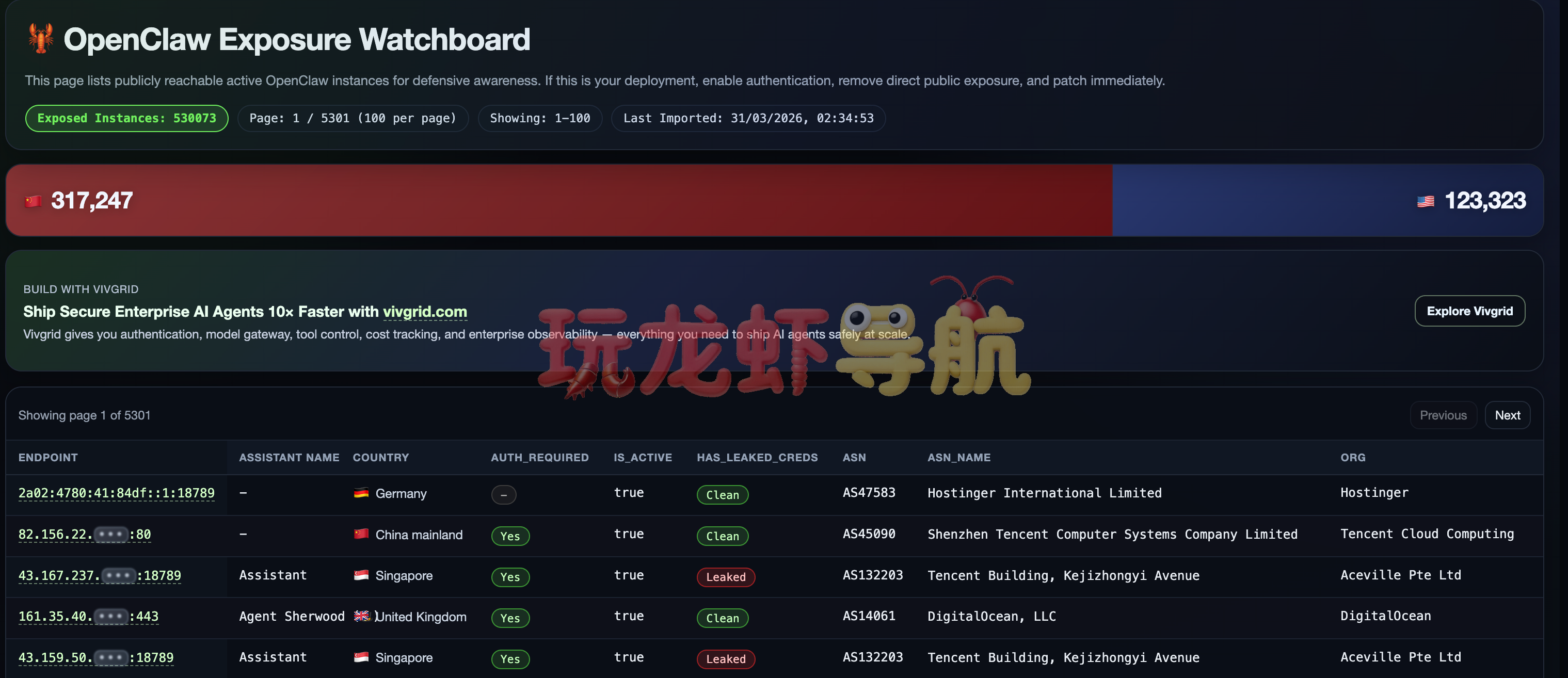The image size is (1568, 678).
Task: Open the Explore Vivgrid button
Action: [x=1469, y=311]
